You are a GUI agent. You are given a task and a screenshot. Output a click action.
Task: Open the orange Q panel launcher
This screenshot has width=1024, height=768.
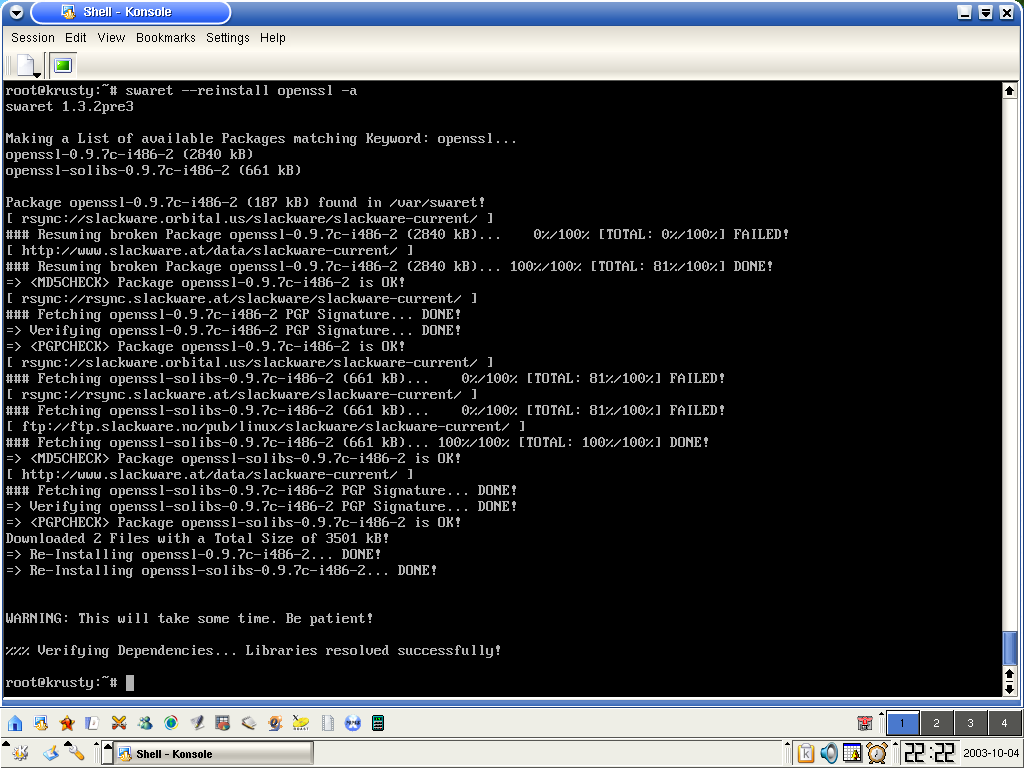[275, 723]
